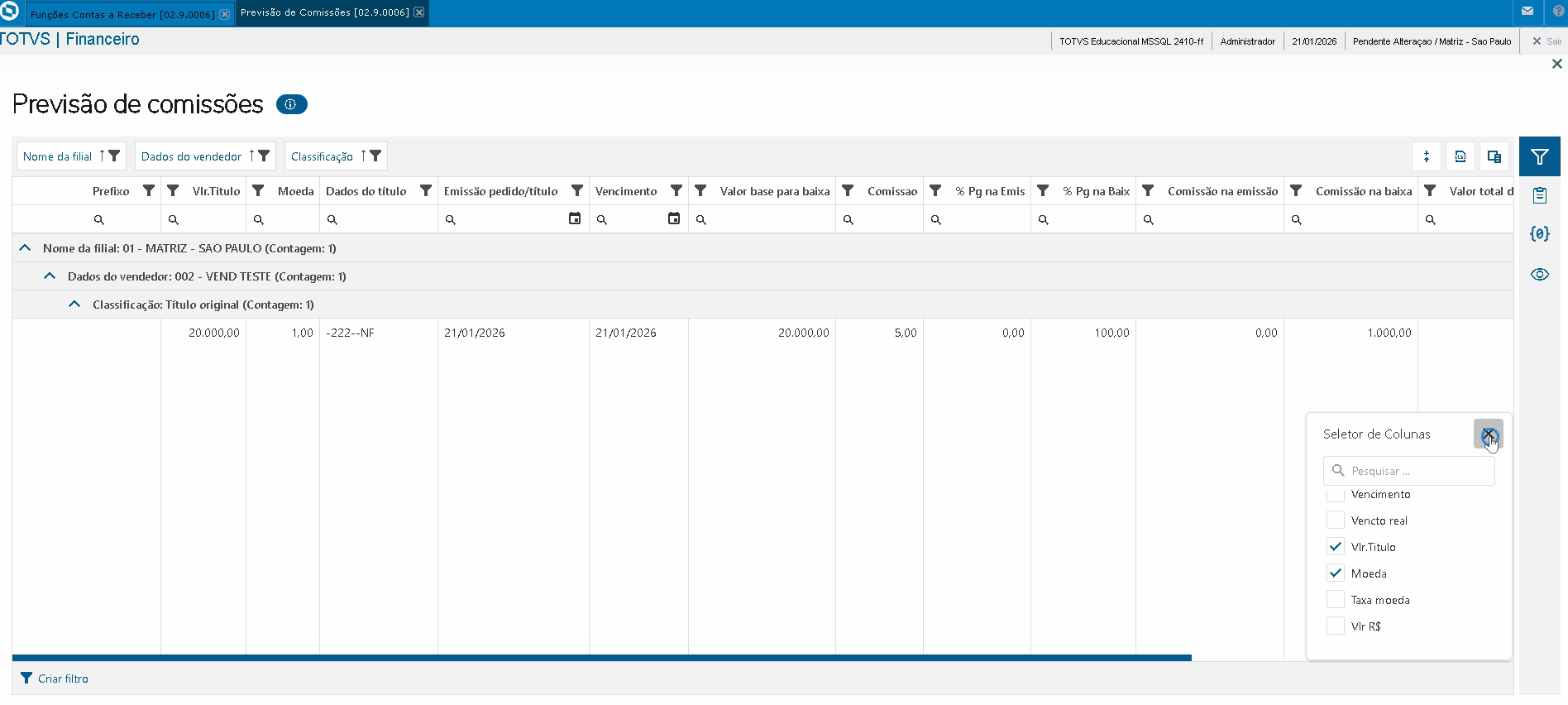Export the grid to XLSX
The height and width of the screenshot is (705, 1568).
coord(1460,156)
